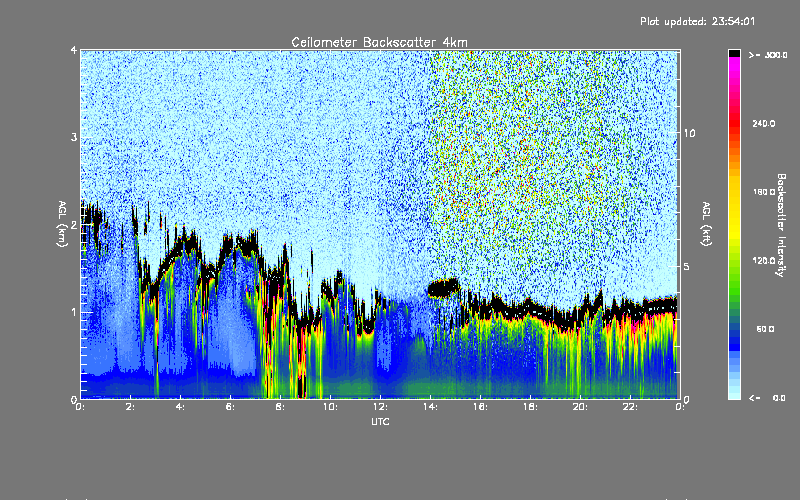The height and width of the screenshot is (500, 800).
Task: Click the '1' km tick on left axis
Action: 74,312
